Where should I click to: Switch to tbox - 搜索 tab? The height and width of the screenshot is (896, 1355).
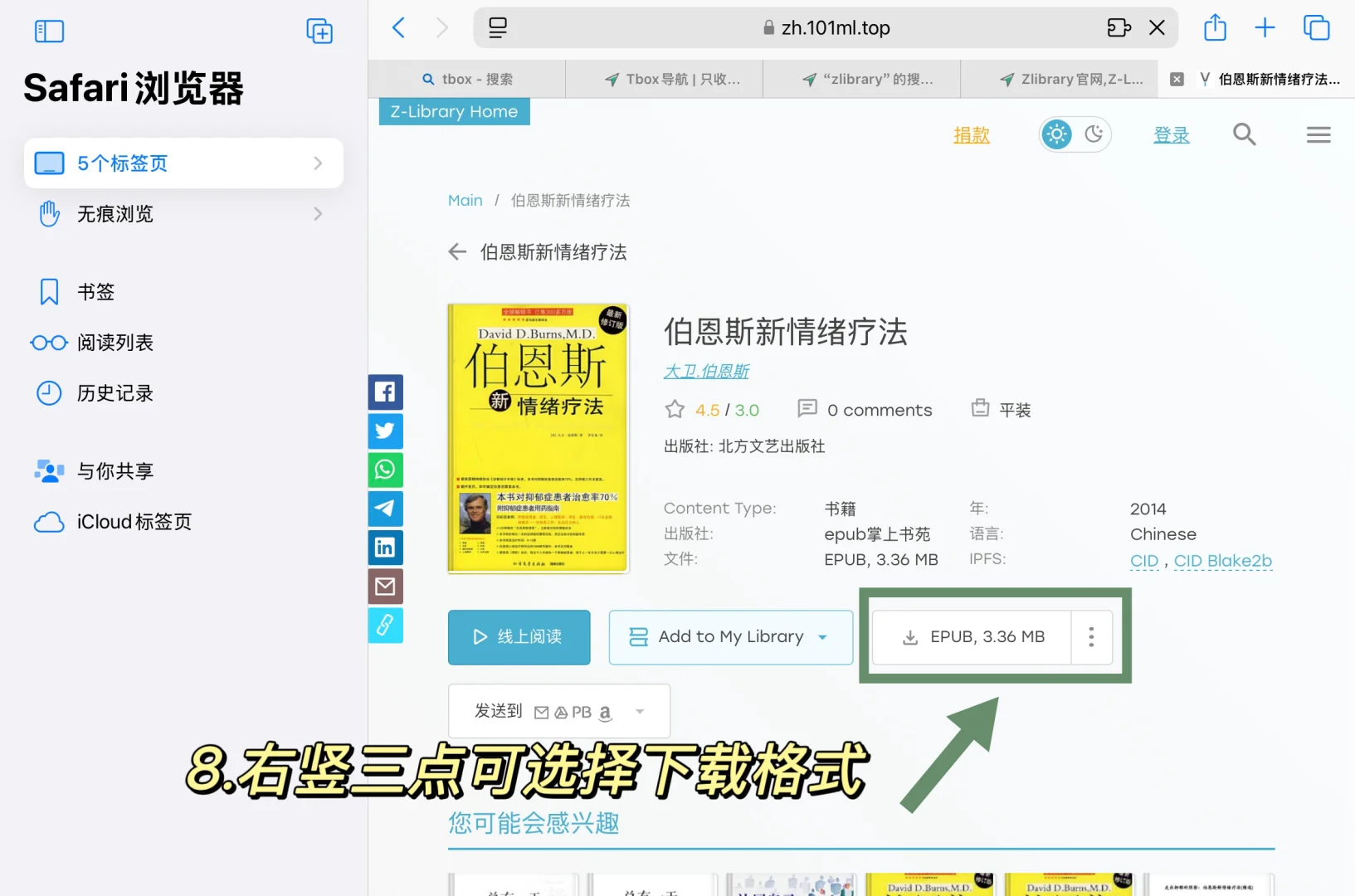click(x=467, y=80)
